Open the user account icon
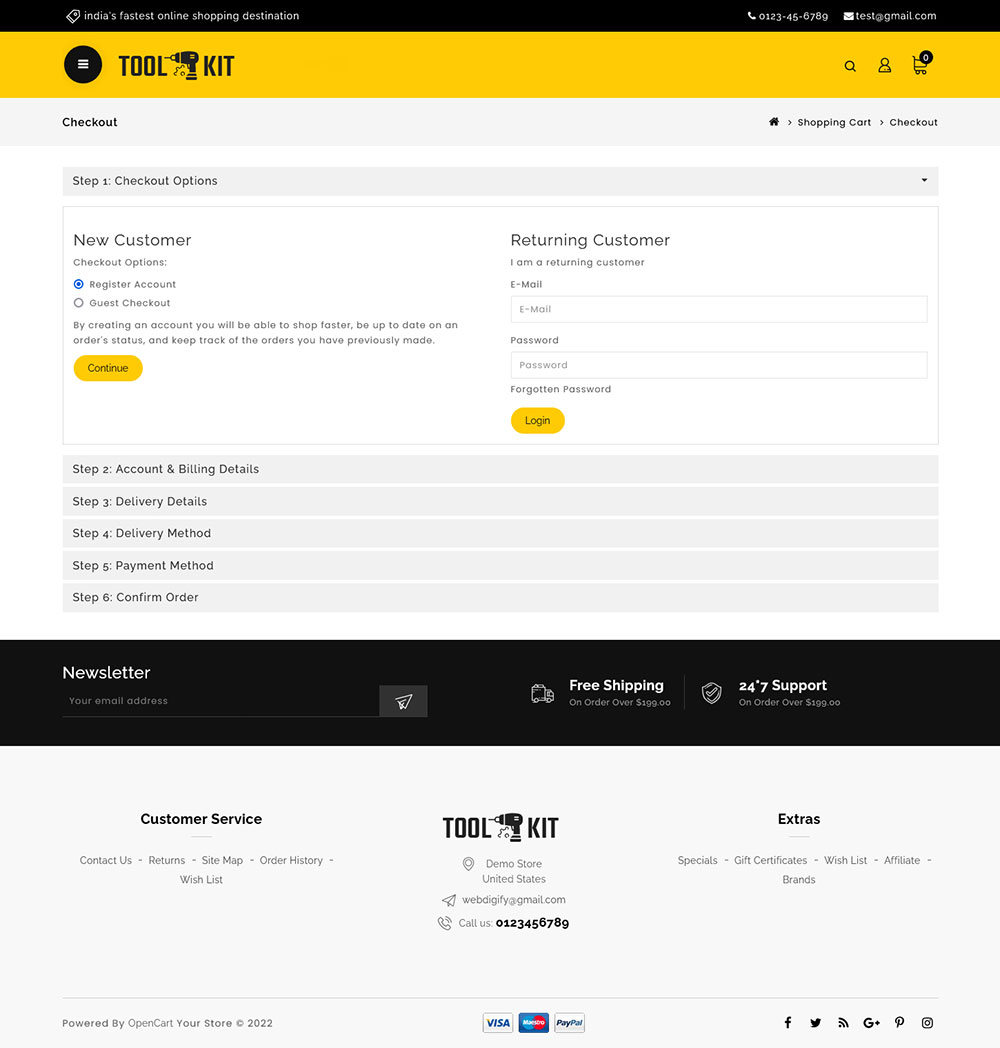1000x1048 pixels. tap(884, 66)
